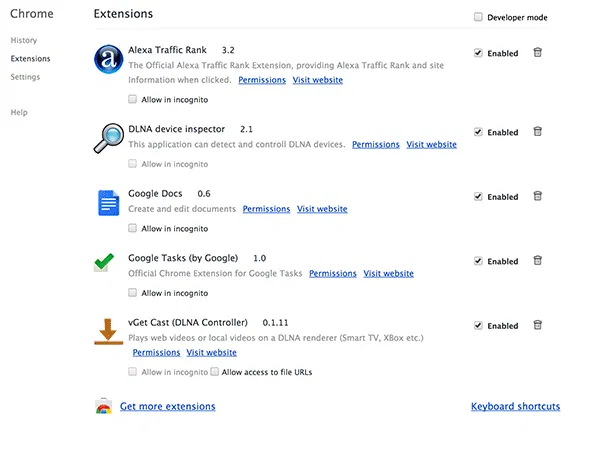This screenshot has width=600, height=454.
Task: Click the vGet Cast download arrow icon
Action: point(108,331)
